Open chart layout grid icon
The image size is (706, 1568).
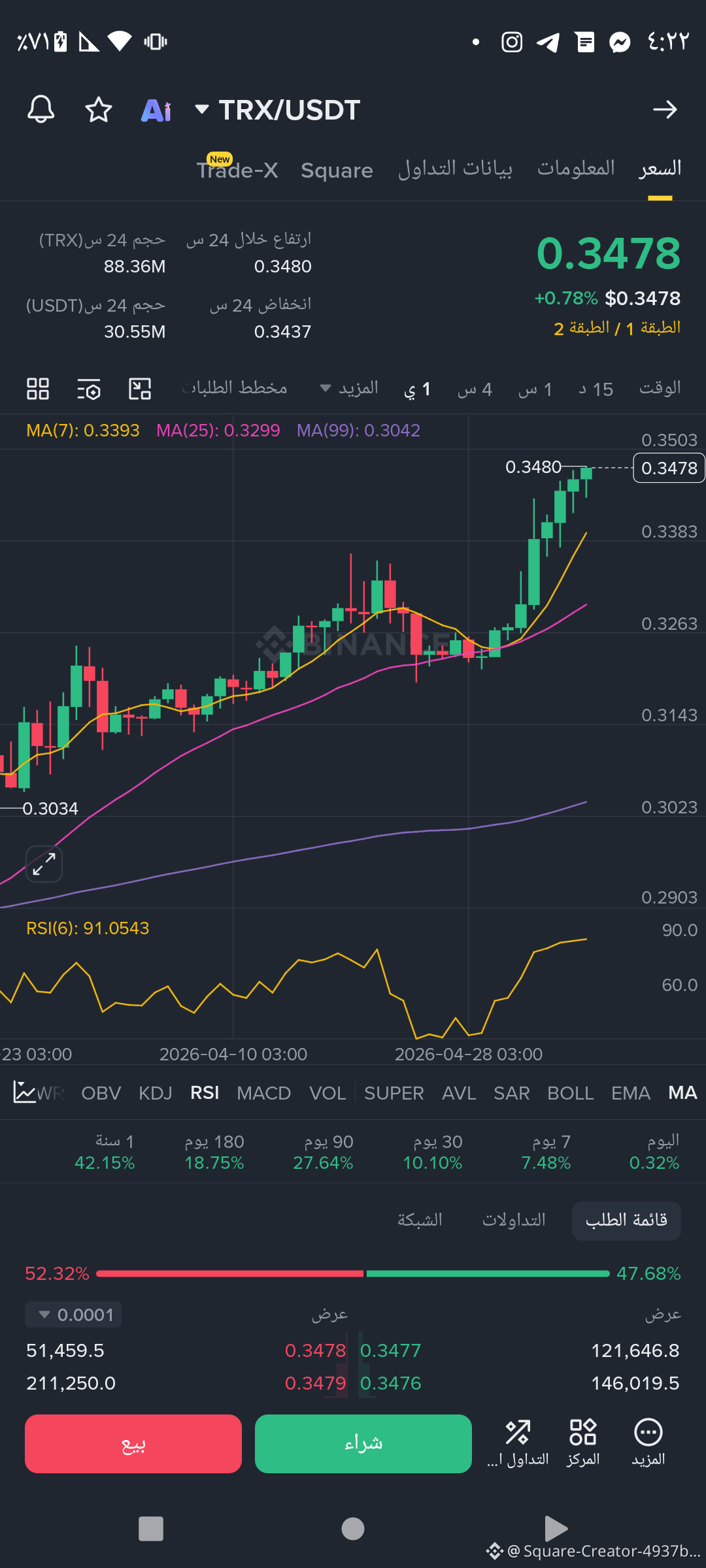pyautogui.click(x=38, y=389)
